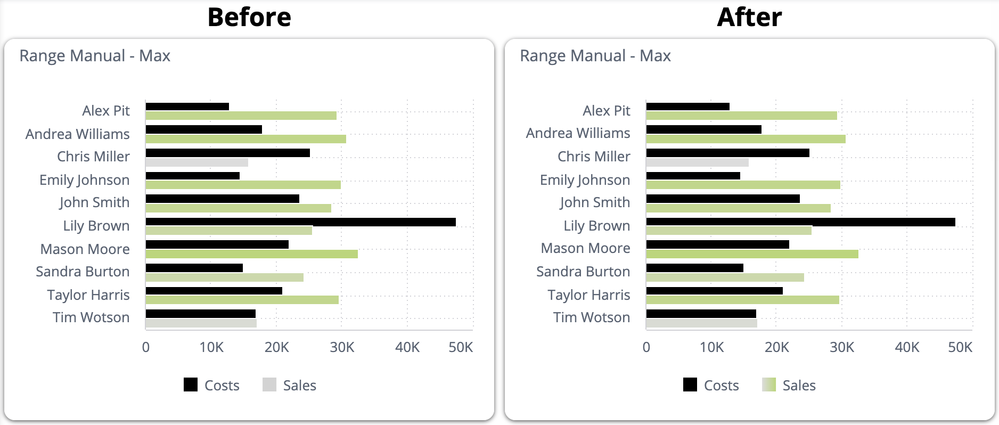Select Mason Moore's green Sales bar in Before chart
Image resolution: width=999 pixels, height=425 pixels.
[x=251, y=254]
